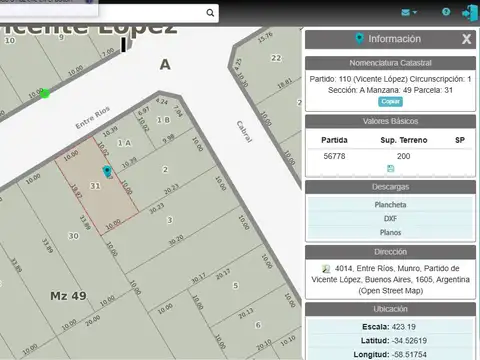Download the DXF file
Image resolution: width=480 pixels, height=360 pixels.
[x=390, y=218]
